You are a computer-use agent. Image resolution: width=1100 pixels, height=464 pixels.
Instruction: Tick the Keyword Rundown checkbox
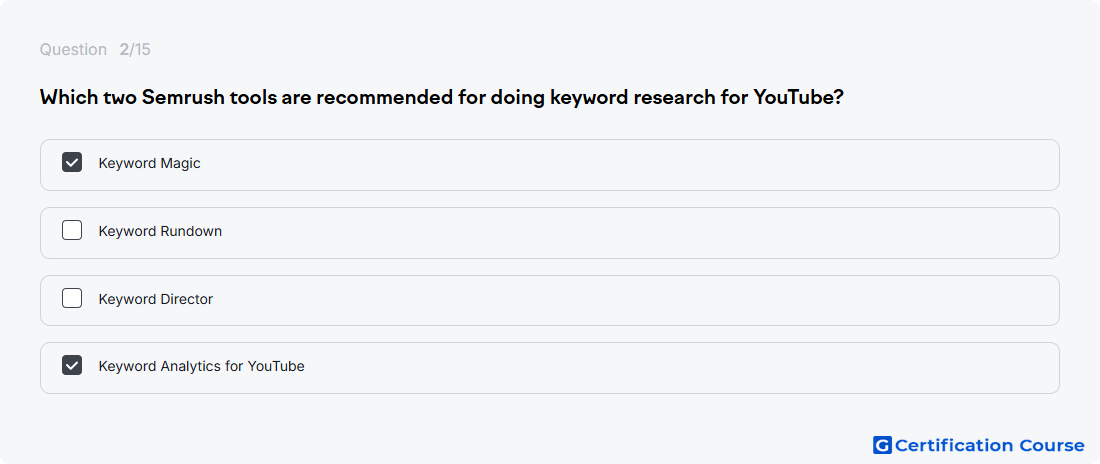point(72,230)
